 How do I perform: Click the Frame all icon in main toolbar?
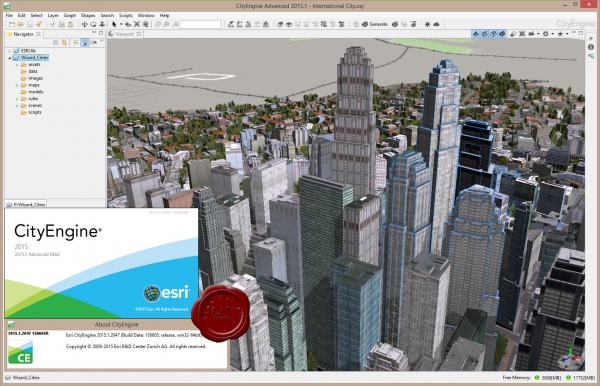pyautogui.click(x=137, y=24)
